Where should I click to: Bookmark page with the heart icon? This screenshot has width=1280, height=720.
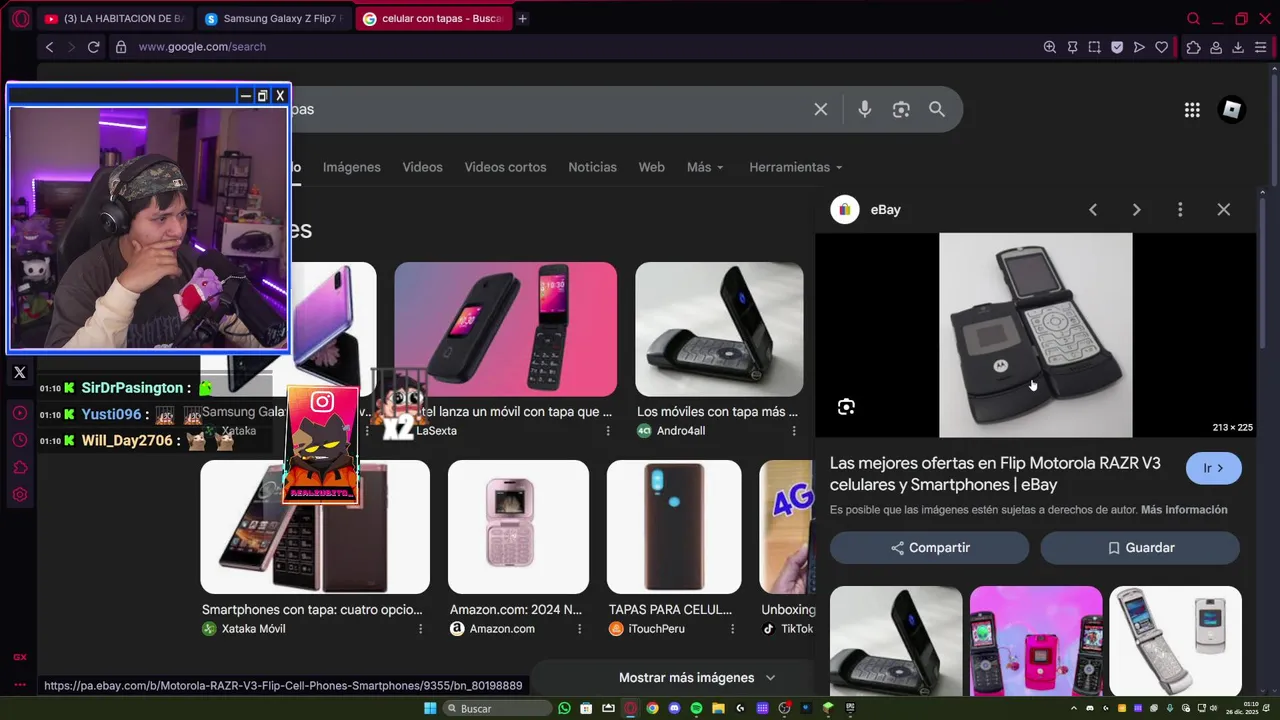pyautogui.click(x=1161, y=47)
